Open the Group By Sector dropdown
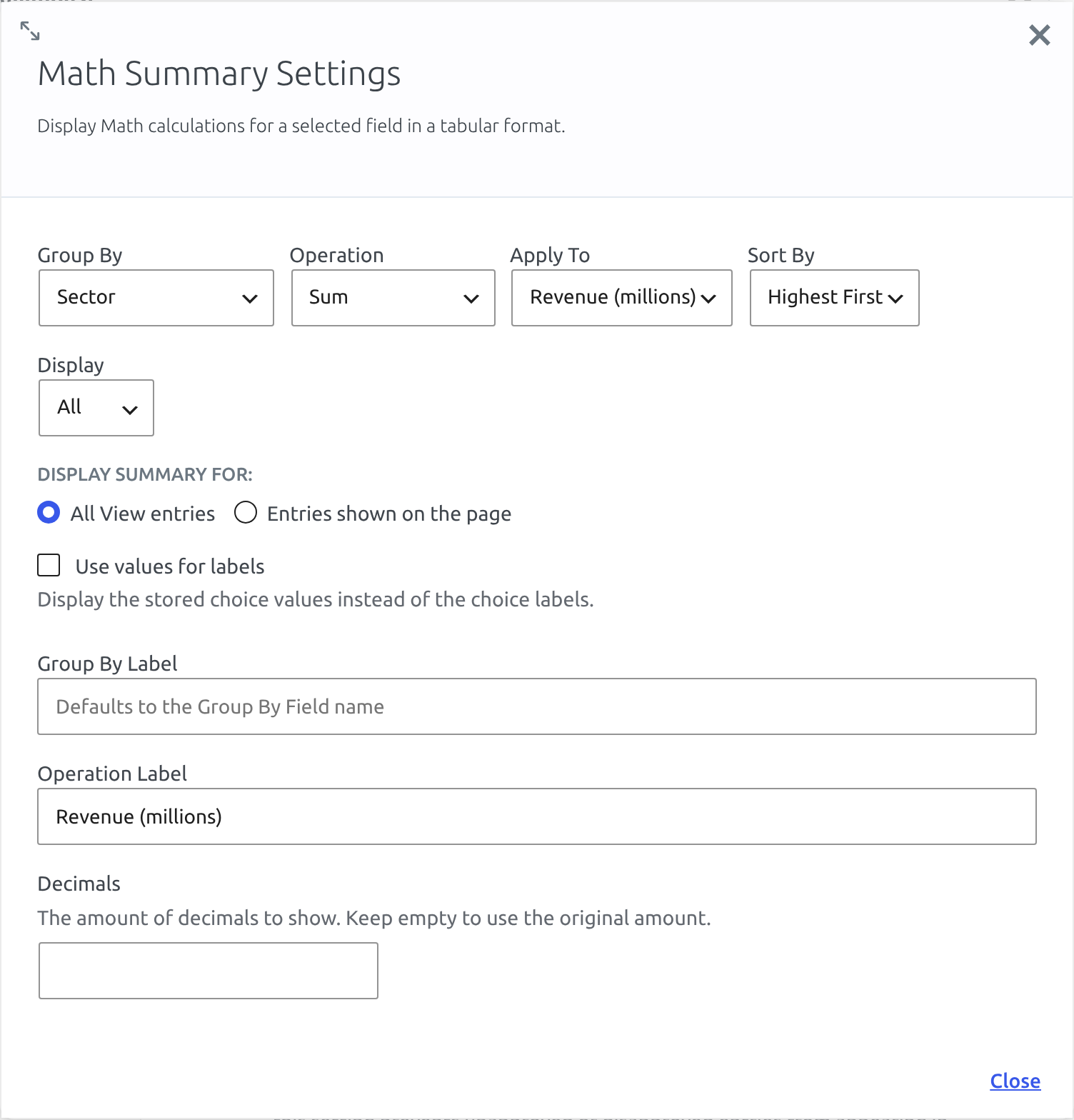This screenshot has height=1120, width=1074. click(x=156, y=298)
